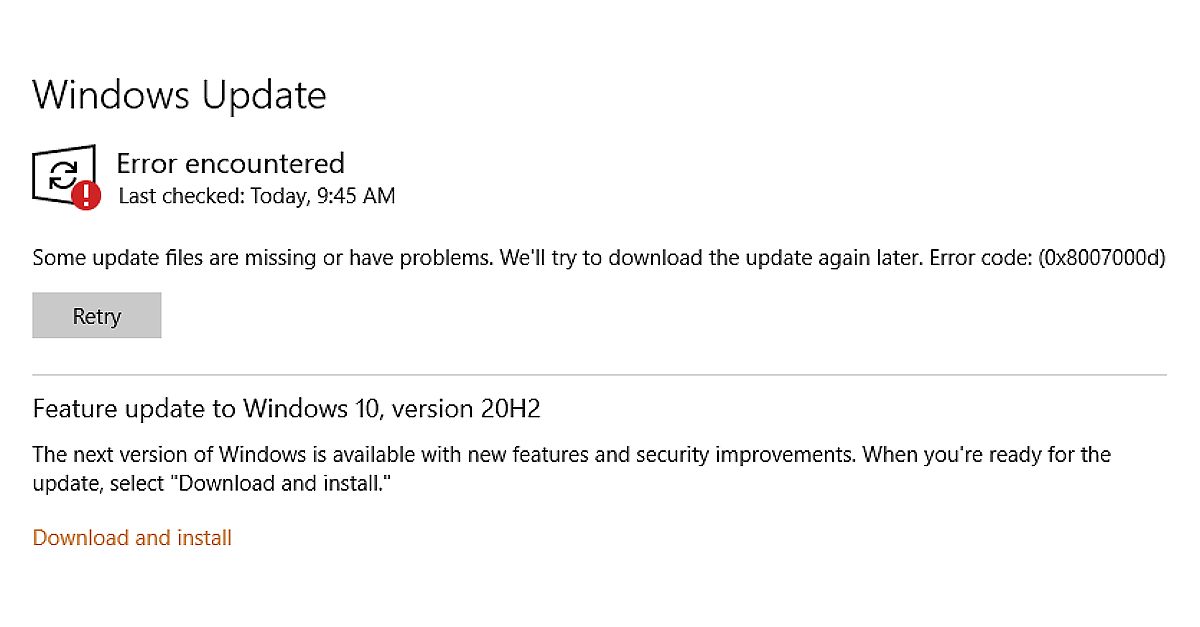This screenshot has height=627, width=1200.
Task: Open the Download and install link
Action: (132, 538)
